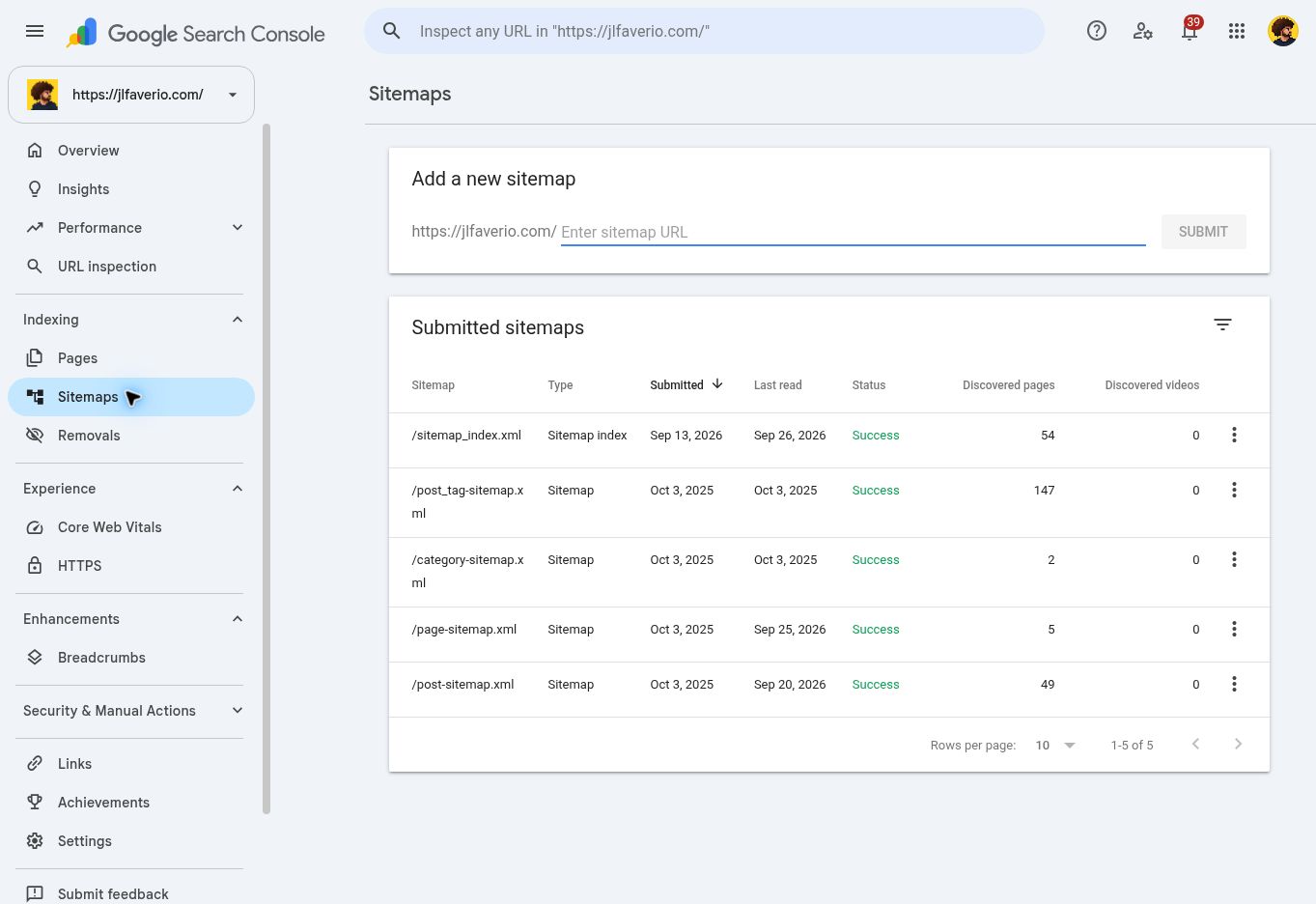Click the Sep 26, 2026 last read date
Viewport: 1316px width, 904px height.
[x=789, y=436]
